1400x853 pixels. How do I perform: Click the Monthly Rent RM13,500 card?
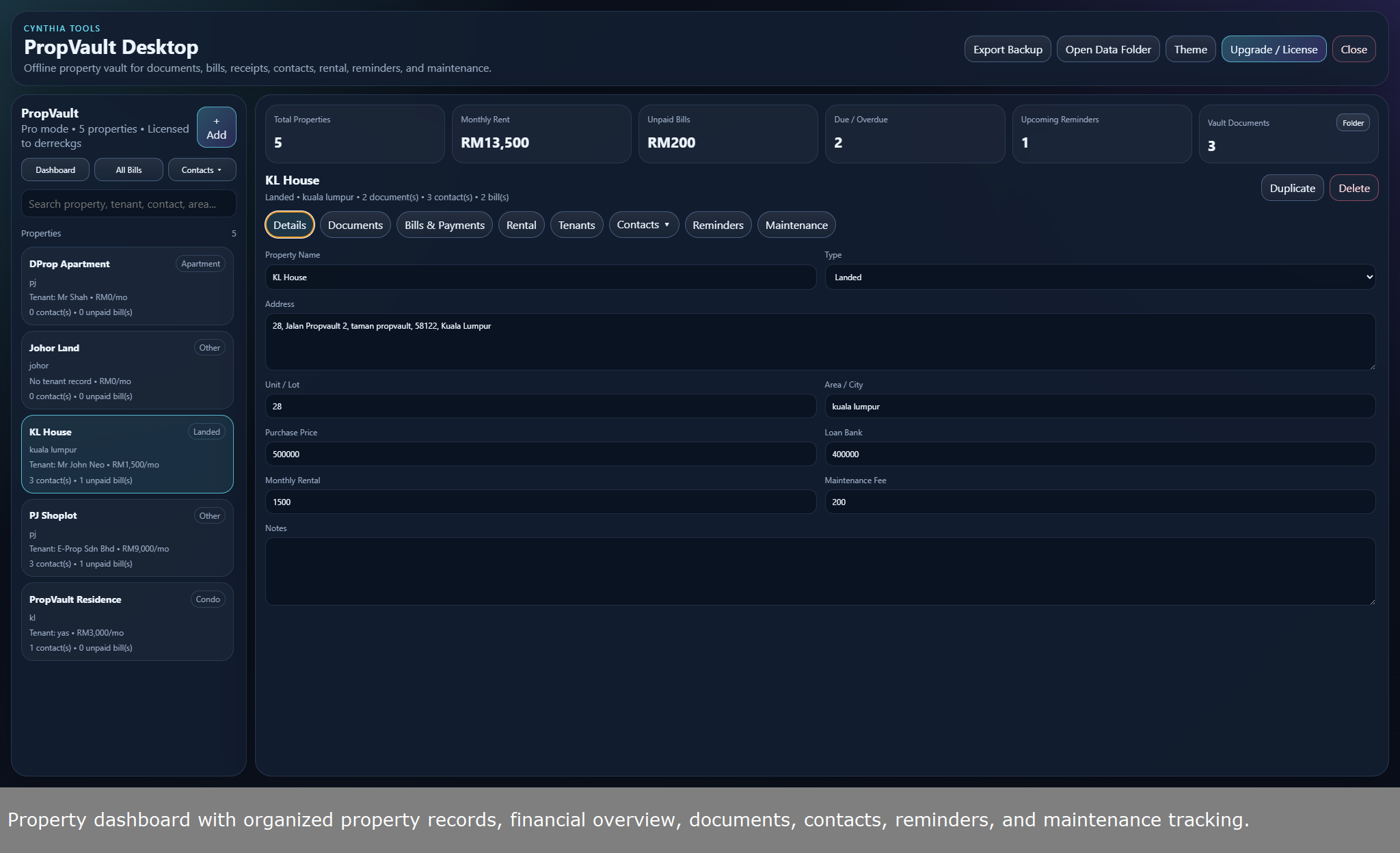(541, 134)
